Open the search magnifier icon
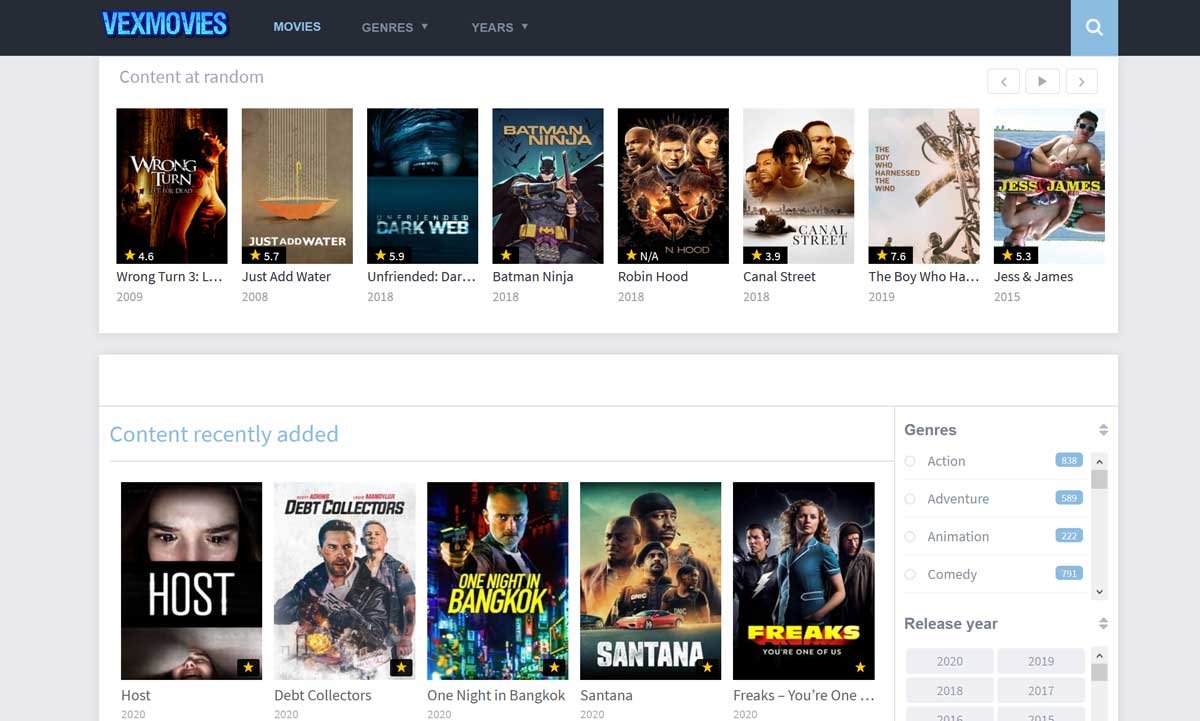Image resolution: width=1200 pixels, height=721 pixels. click(1094, 28)
